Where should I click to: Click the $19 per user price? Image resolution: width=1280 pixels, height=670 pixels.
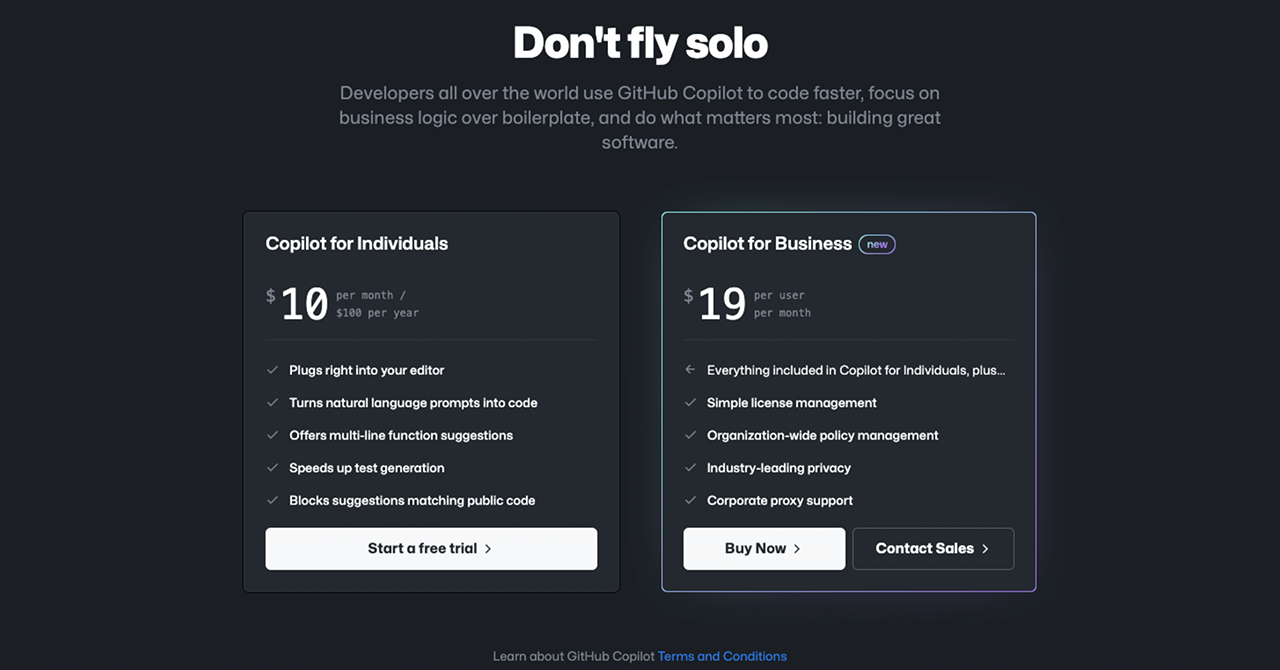pyautogui.click(x=722, y=304)
